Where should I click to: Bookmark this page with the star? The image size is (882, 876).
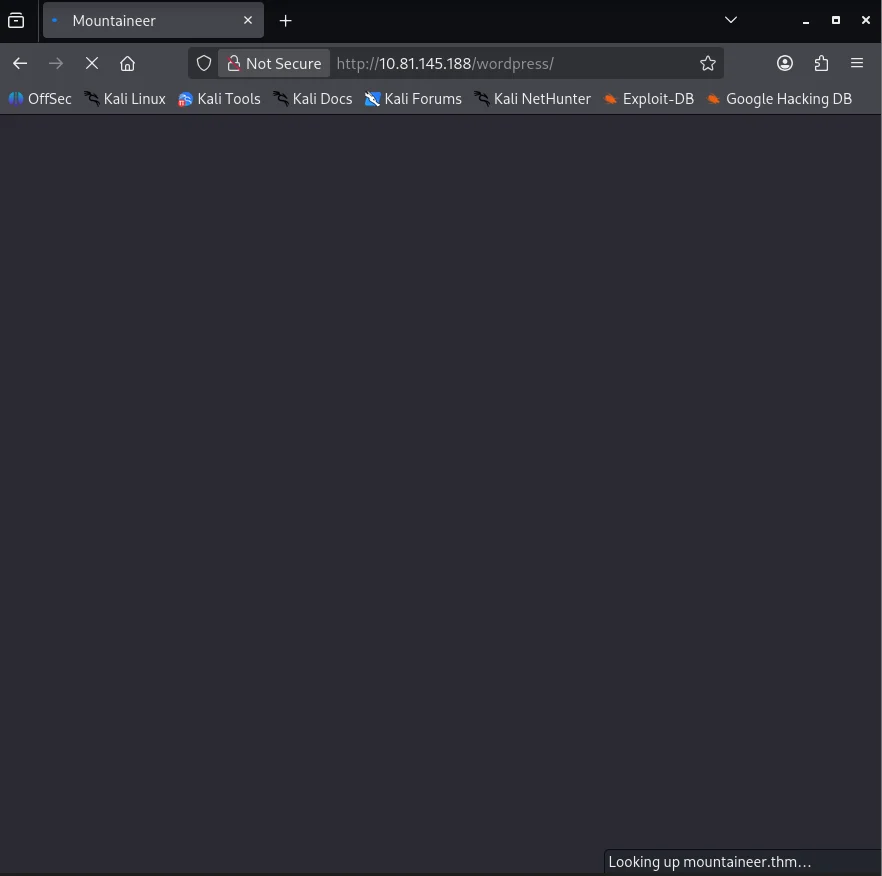pyautogui.click(x=708, y=63)
